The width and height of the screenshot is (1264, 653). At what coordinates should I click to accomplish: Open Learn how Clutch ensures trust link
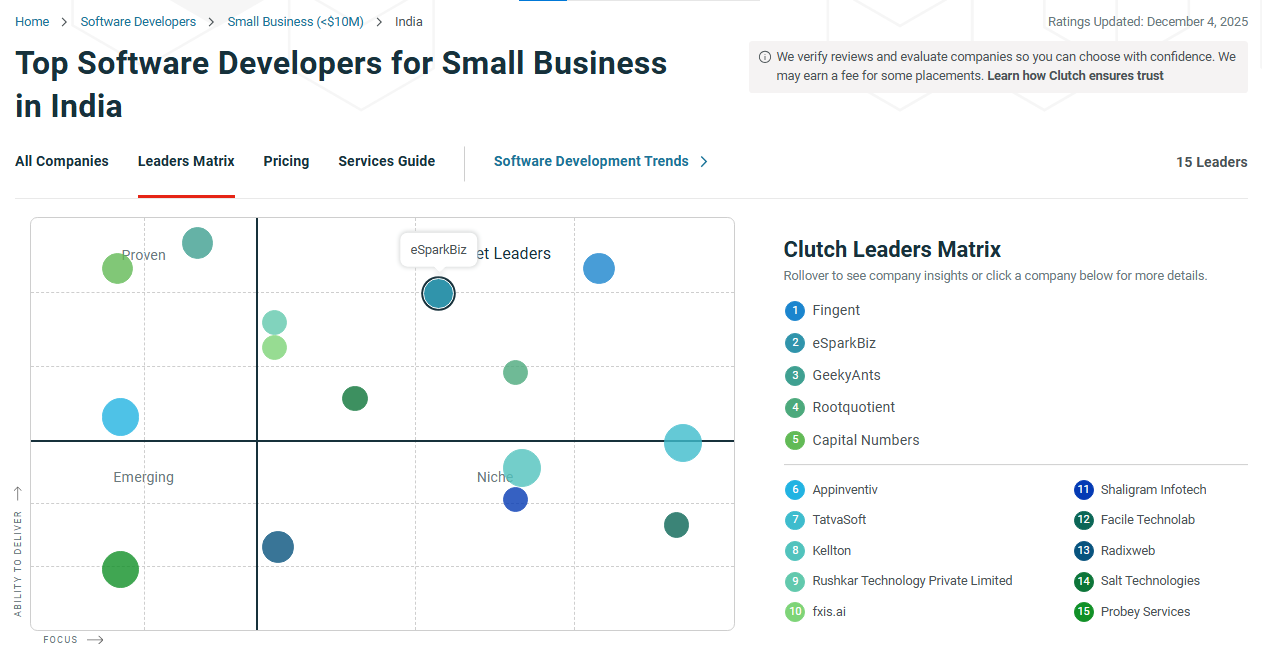point(1075,76)
